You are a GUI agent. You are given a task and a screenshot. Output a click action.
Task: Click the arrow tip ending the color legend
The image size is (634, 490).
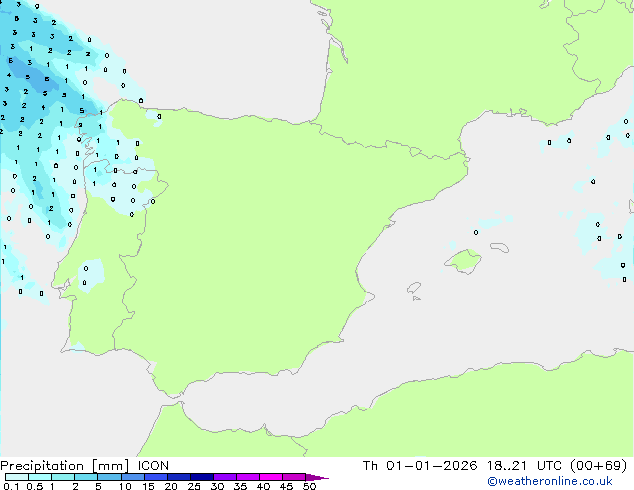click(x=317, y=477)
